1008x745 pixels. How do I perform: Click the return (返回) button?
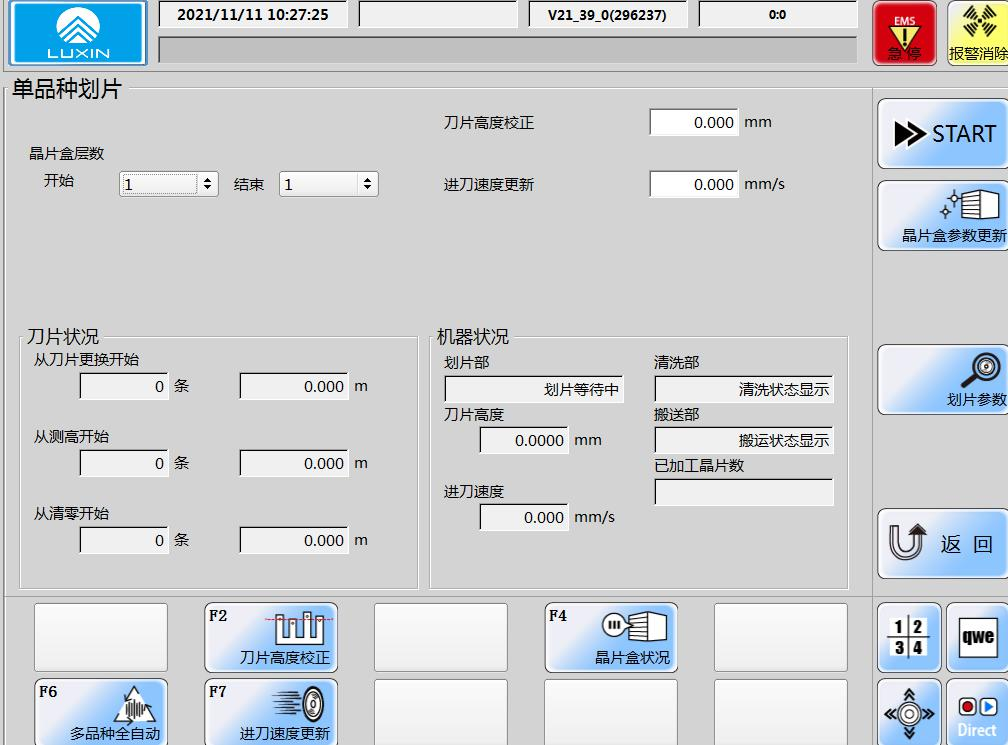941,544
